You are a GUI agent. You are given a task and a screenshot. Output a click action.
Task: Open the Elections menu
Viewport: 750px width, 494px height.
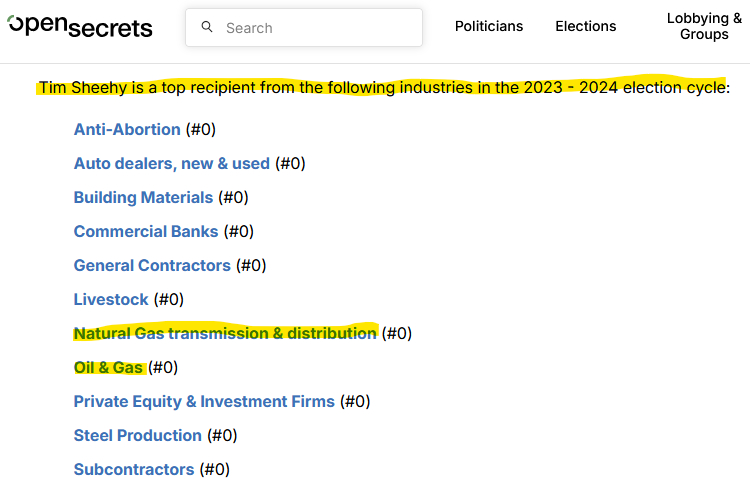pos(586,26)
